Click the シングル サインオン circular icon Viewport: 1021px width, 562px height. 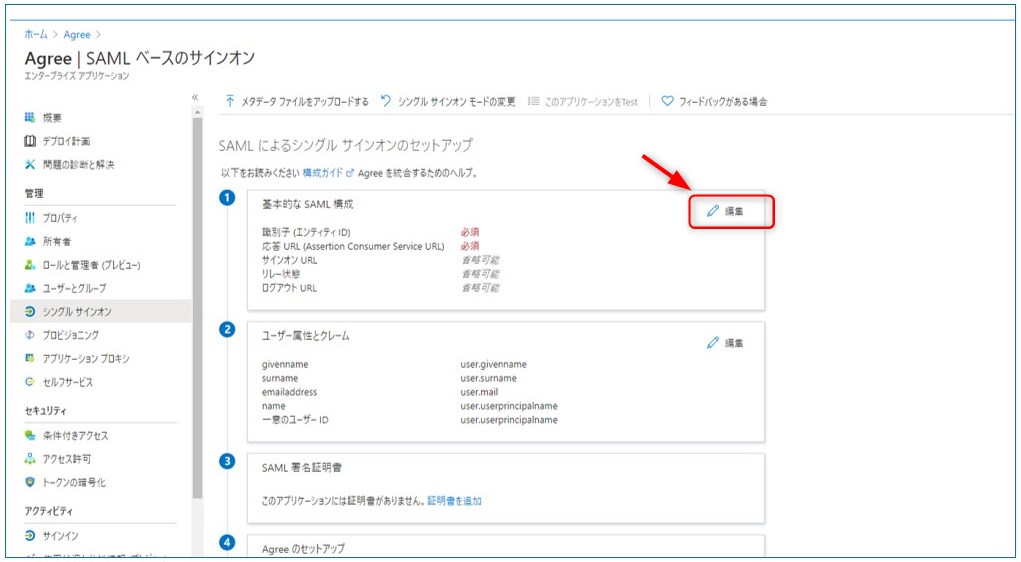click(x=29, y=312)
